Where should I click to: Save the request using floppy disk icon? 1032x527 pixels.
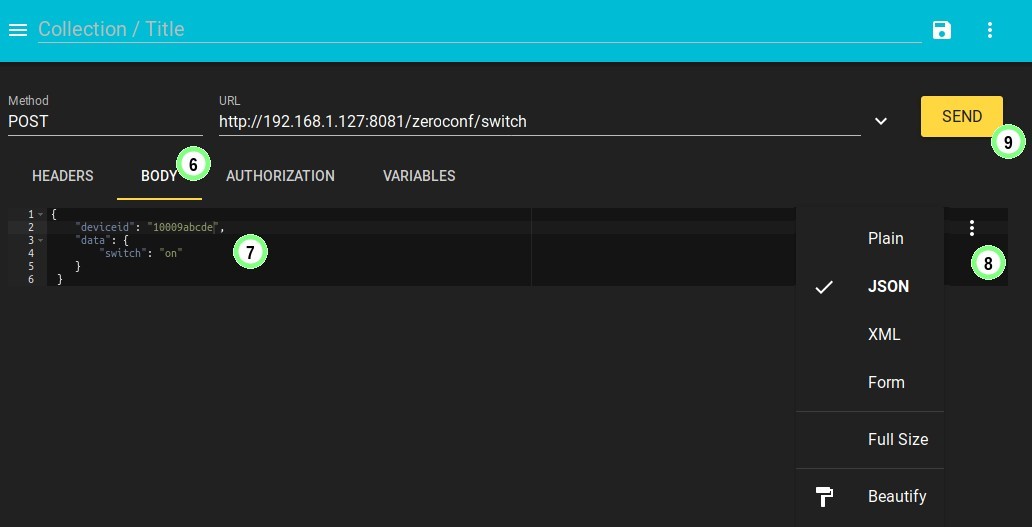click(x=942, y=30)
